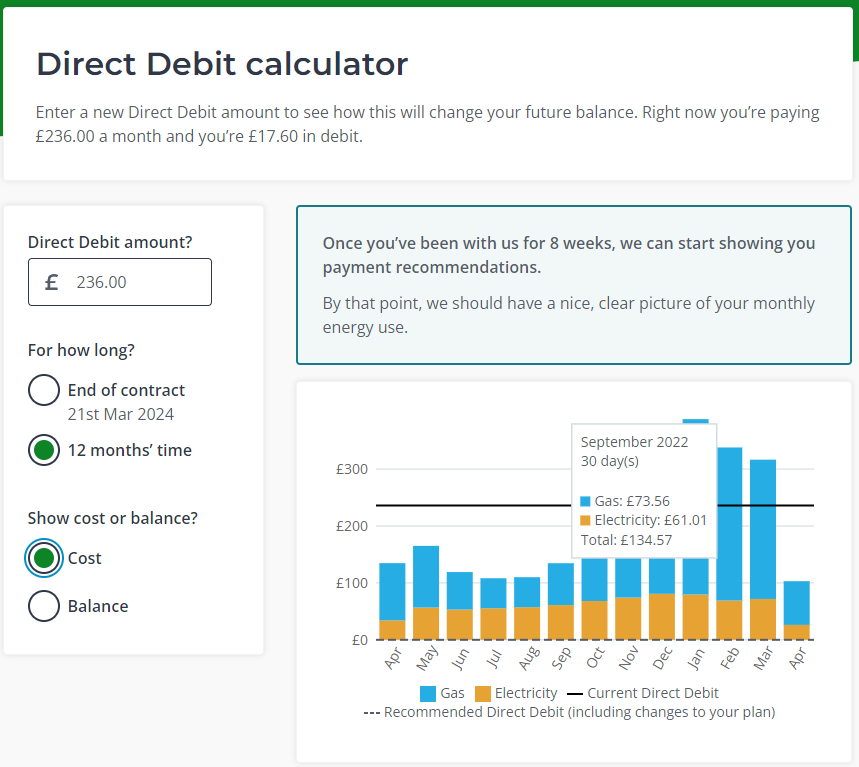
Task: Click the pound sign in the amount field
Action: [51, 282]
